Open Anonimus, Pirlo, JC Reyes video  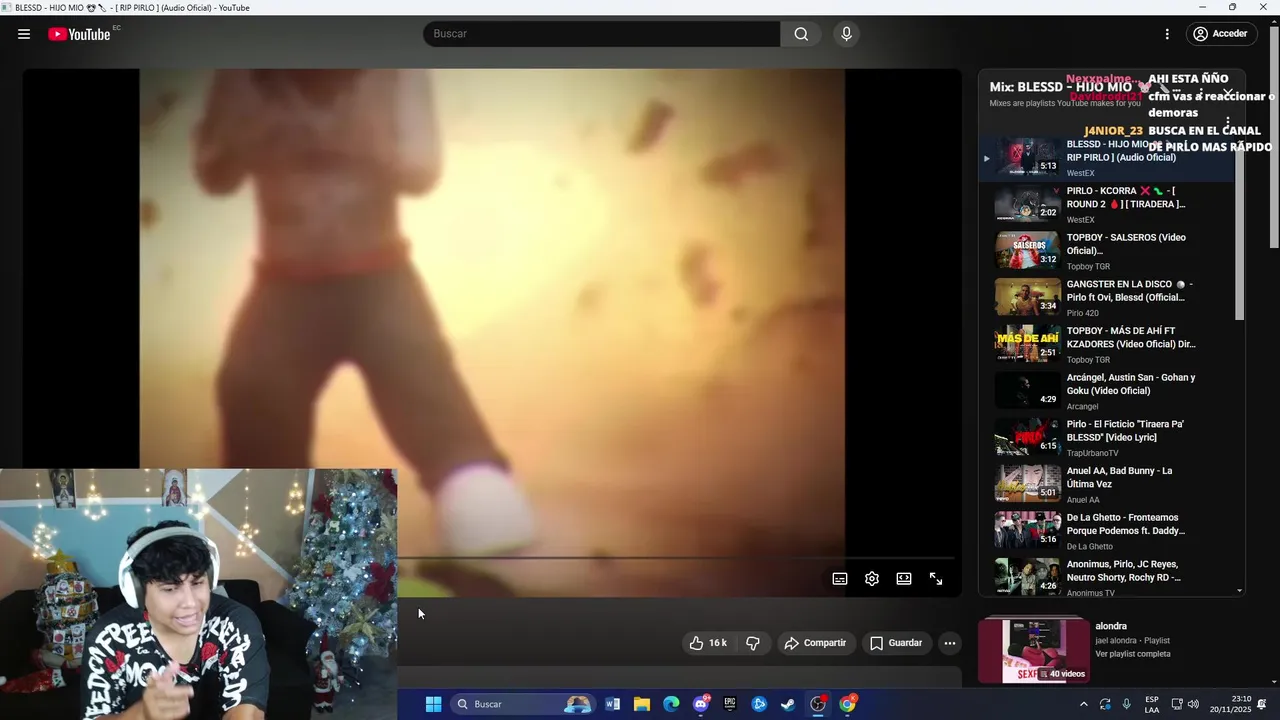coord(1105,577)
